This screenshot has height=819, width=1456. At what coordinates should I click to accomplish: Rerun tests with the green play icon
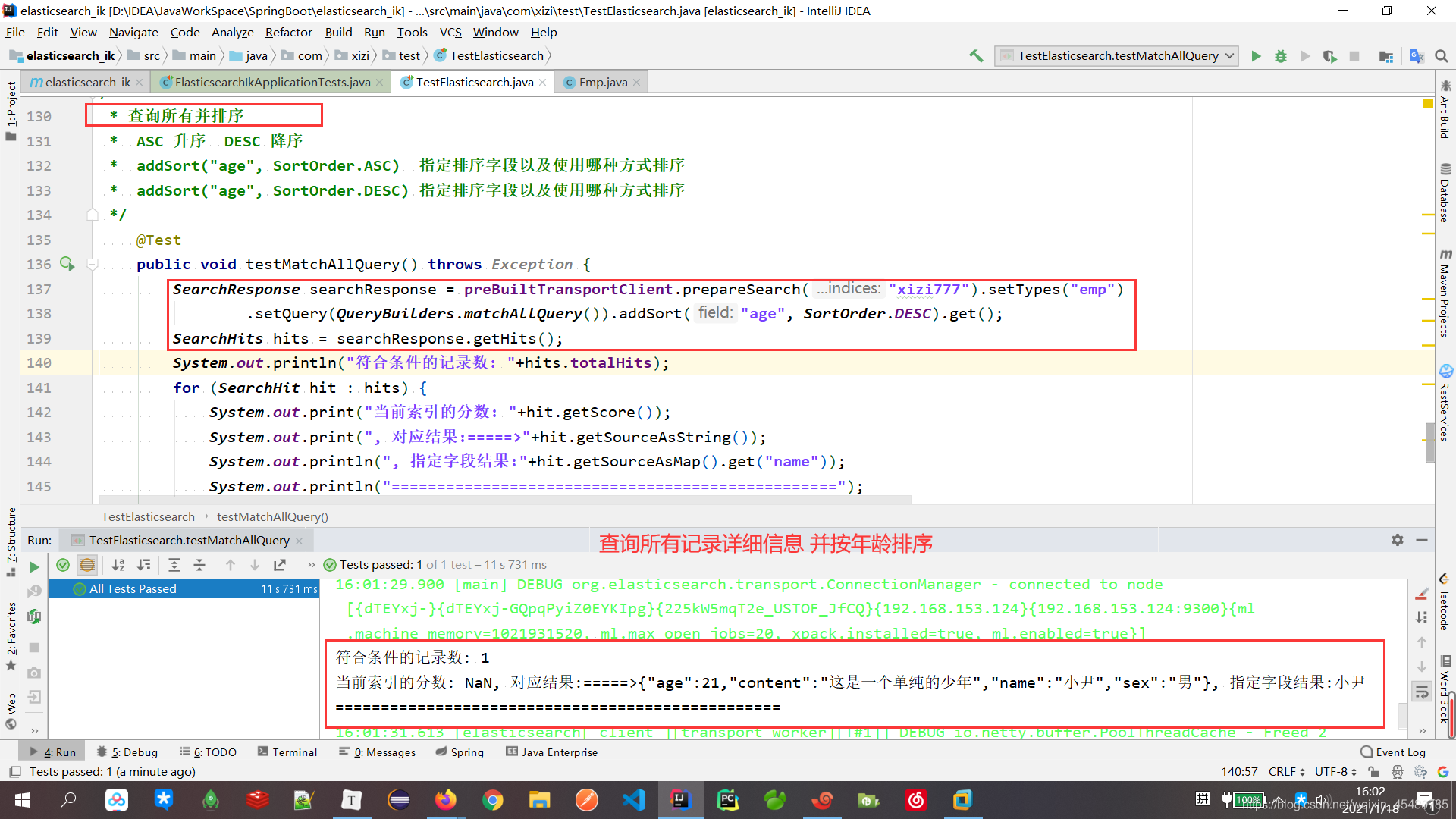(x=34, y=566)
